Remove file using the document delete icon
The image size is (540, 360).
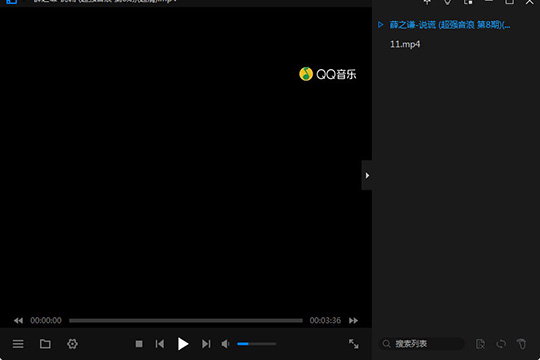(480, 344)
